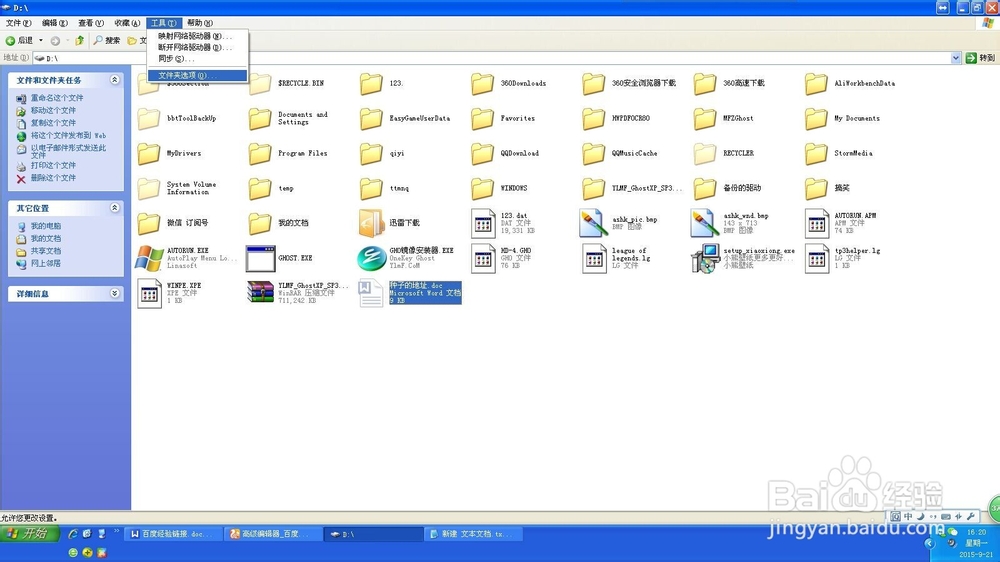The width and height of the screenshot is (1000, 562).
Task: Click 以电子邮件形式发送此文件 link
Action: point(68,151)
